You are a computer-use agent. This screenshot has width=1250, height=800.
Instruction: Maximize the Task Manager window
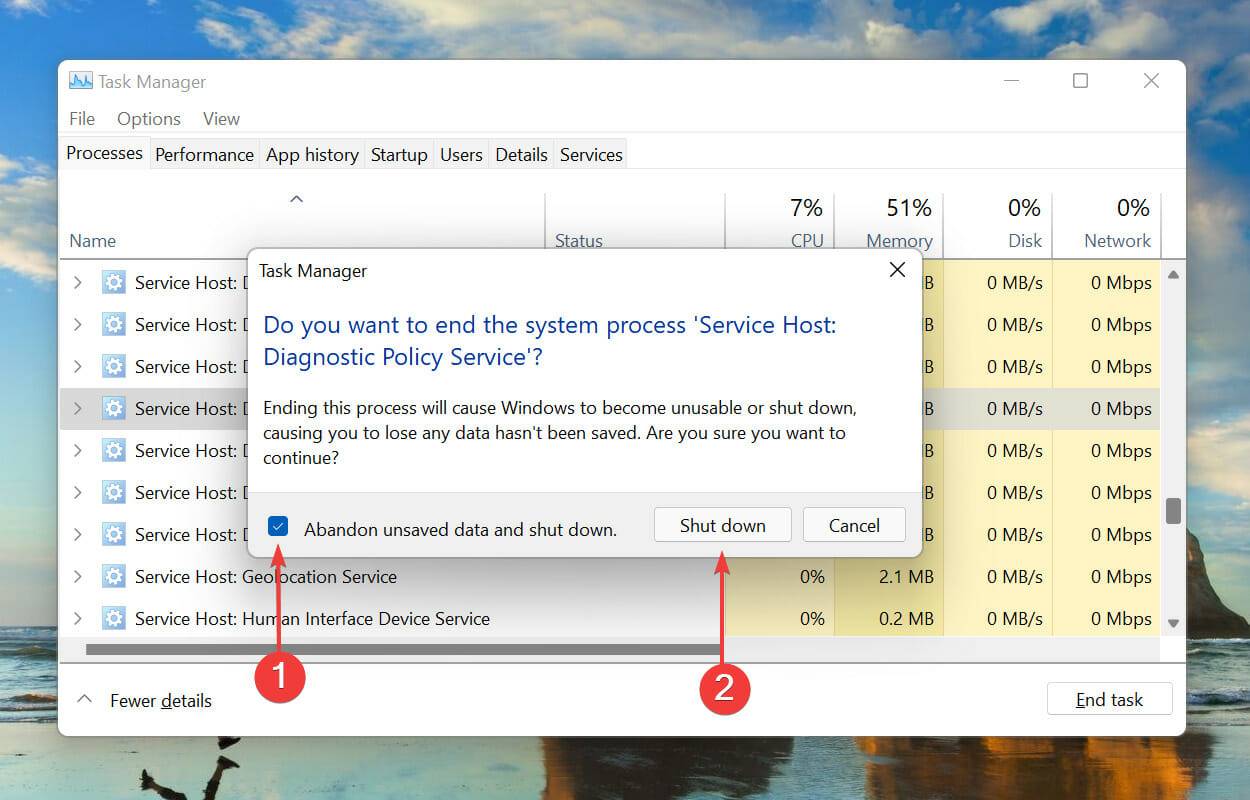(1080, 81)
